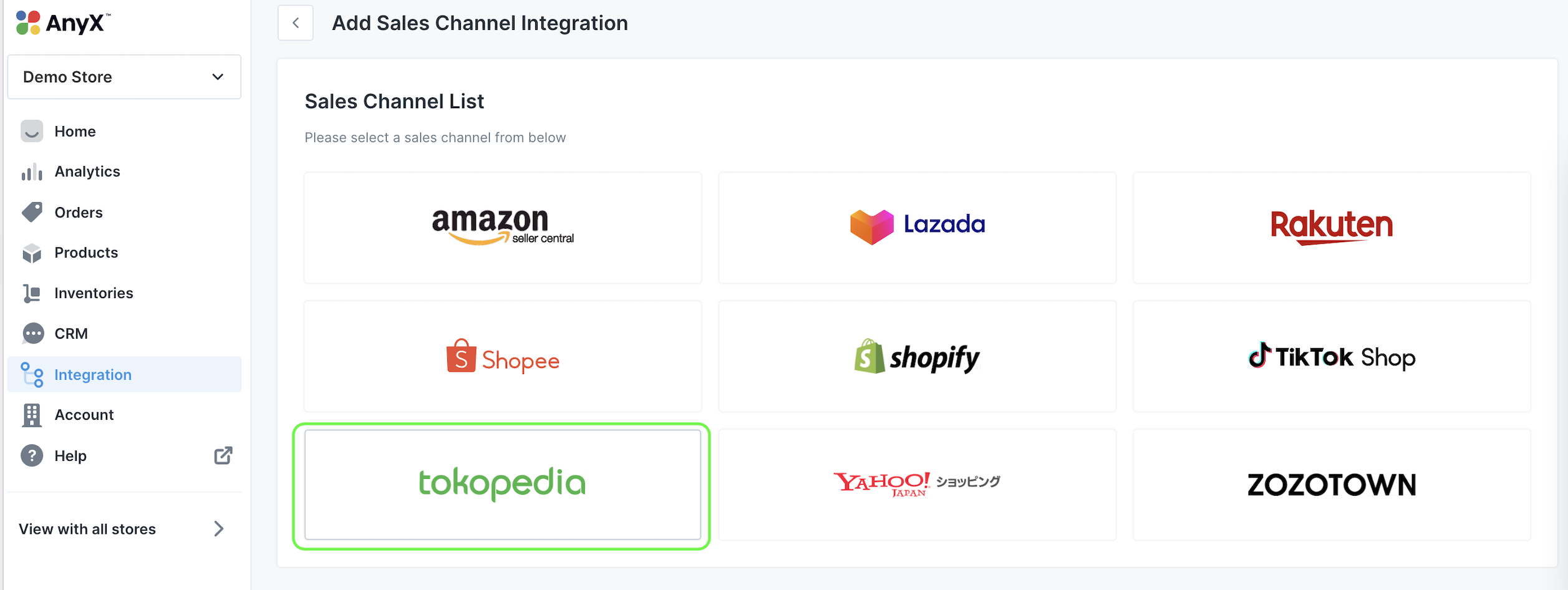This screenshot has width=1568, height=590.
Task: Choose the TikTok Shop channel
Action: pos(1332,356)
